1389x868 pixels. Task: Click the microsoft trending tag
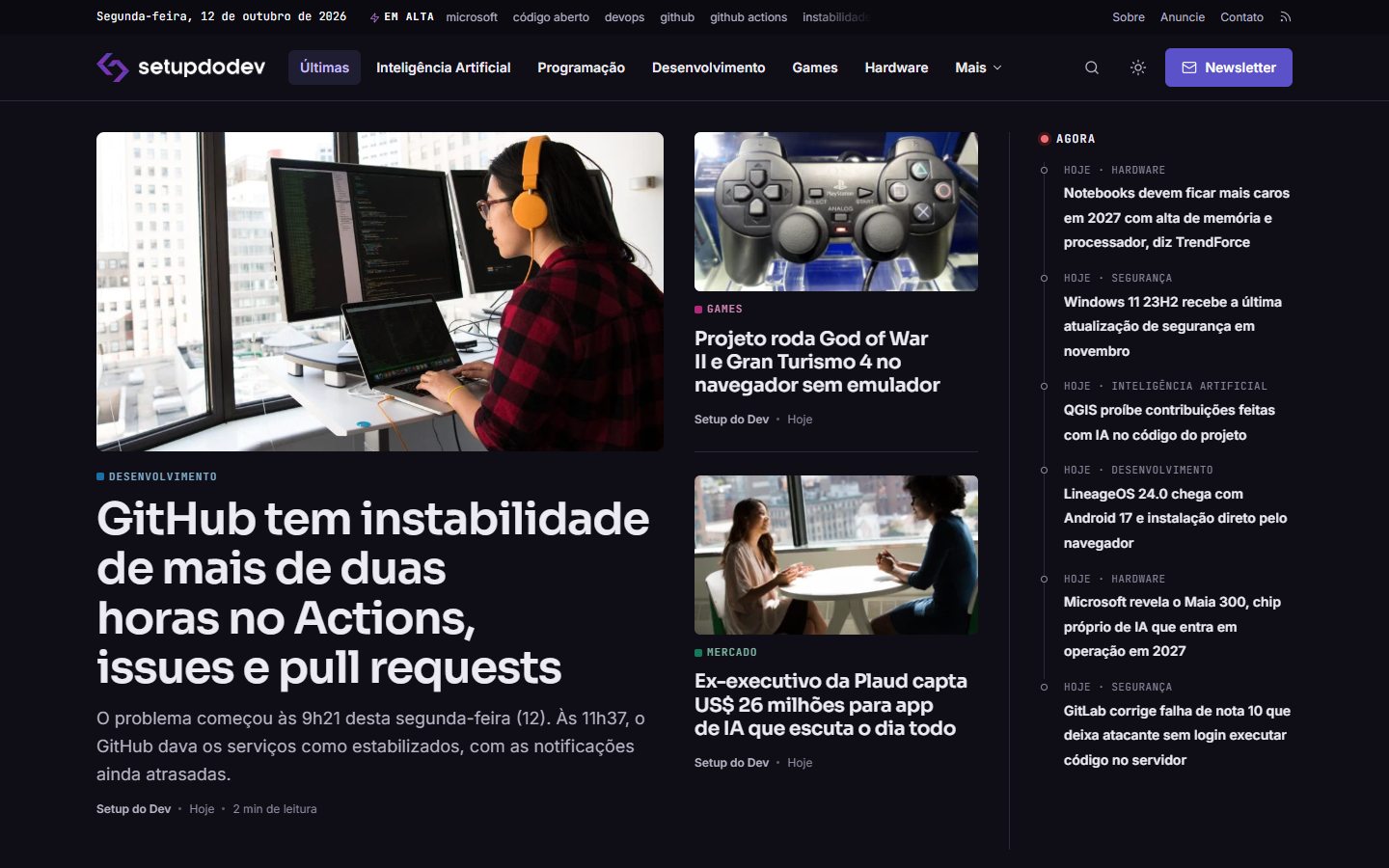[472, 17]
